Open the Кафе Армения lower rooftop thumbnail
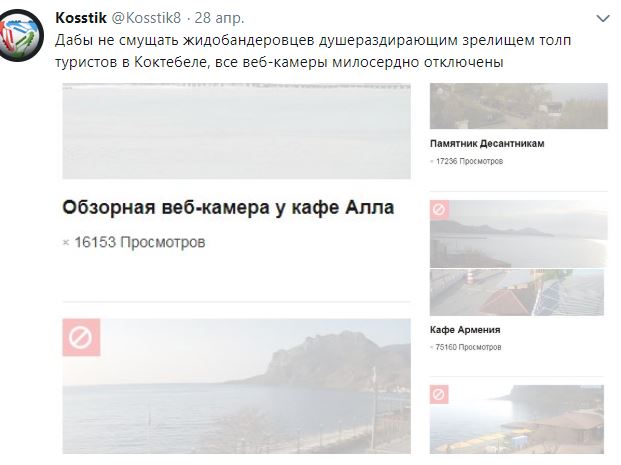 tap(517, 292)
